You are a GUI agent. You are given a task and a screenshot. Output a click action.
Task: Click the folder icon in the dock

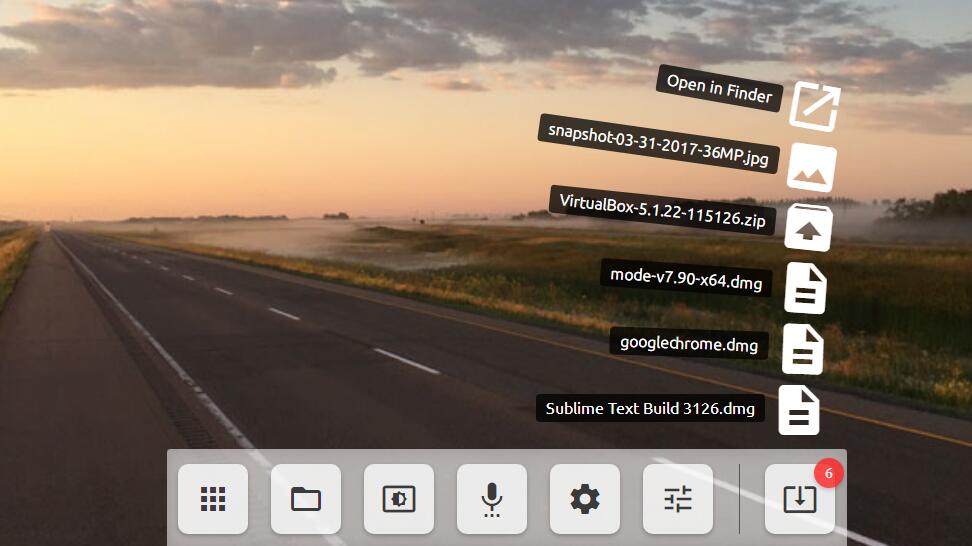tap(306, 499)
